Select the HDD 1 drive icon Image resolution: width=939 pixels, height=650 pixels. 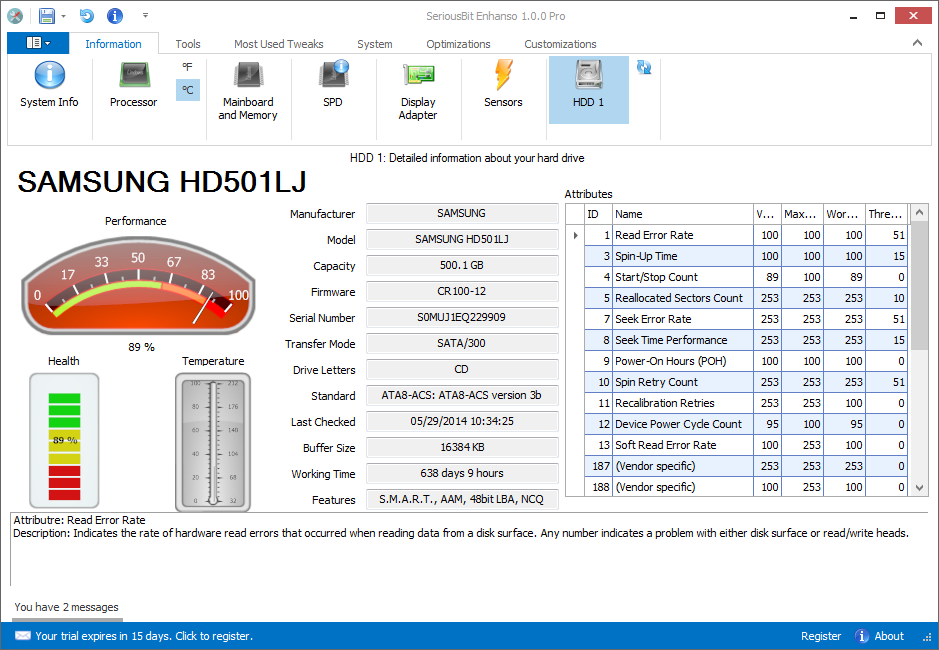tap(588, 86)
